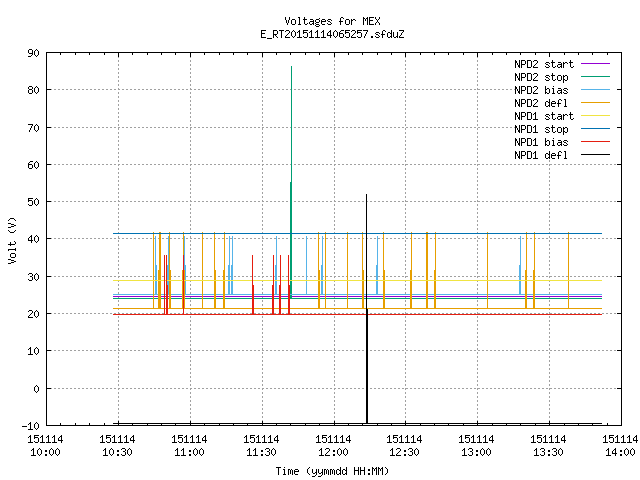Click the y-axis tick label 80
This screenshot has height=480, width=640.
click(x=33, y=90)
